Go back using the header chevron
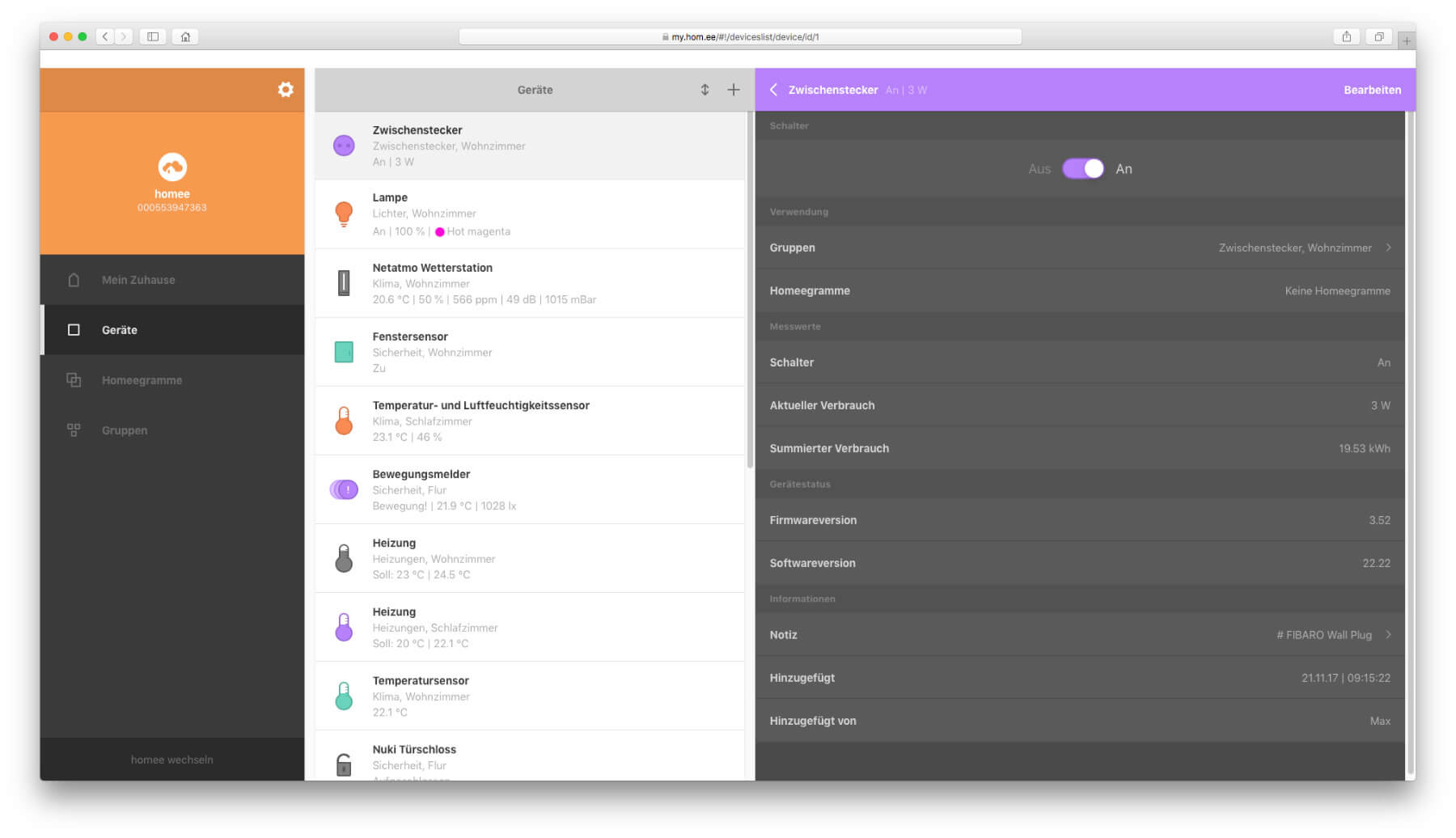The image size is (1456, 838). click(x=773, y=90)
